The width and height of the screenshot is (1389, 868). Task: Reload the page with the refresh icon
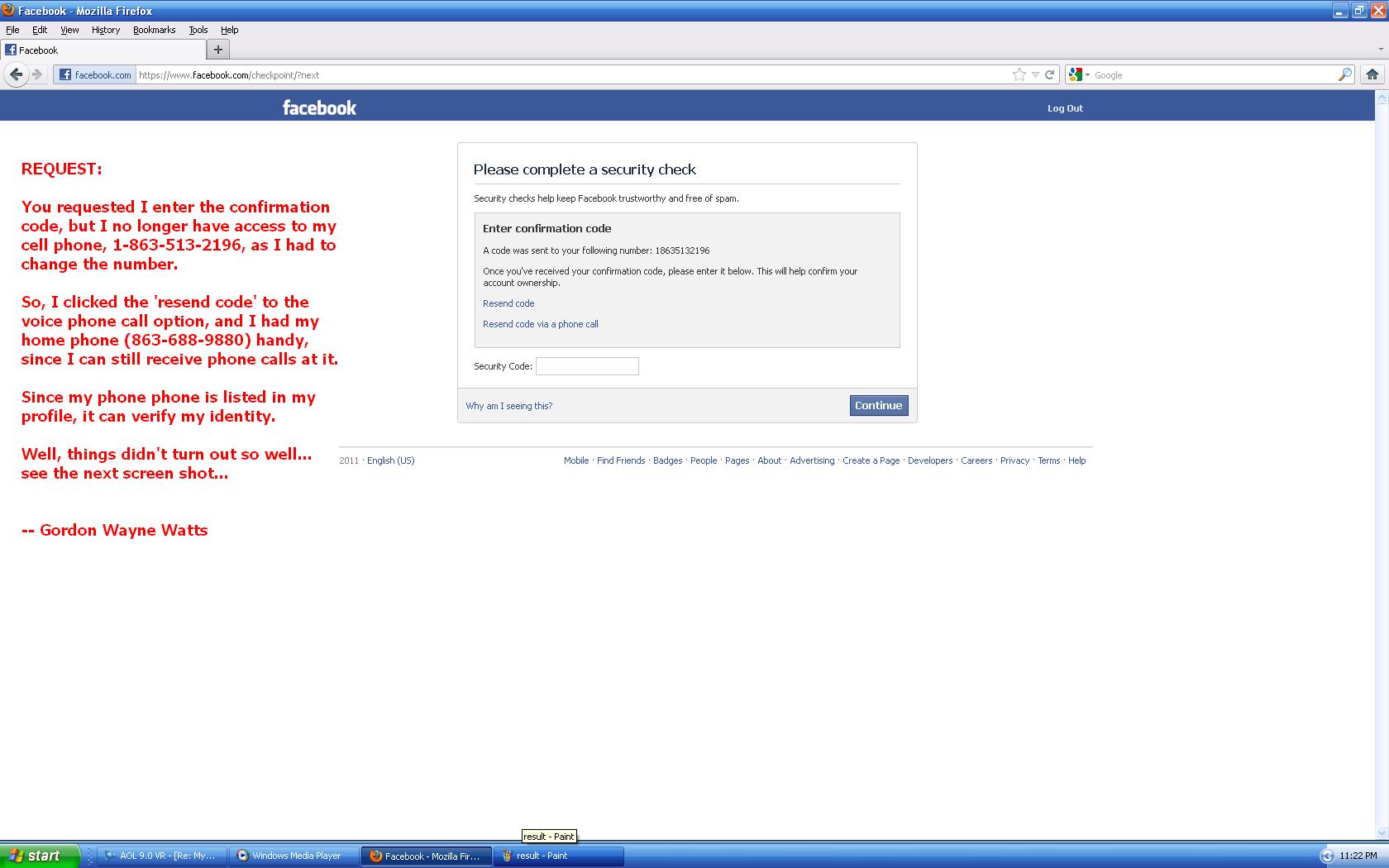(1050, 74)
